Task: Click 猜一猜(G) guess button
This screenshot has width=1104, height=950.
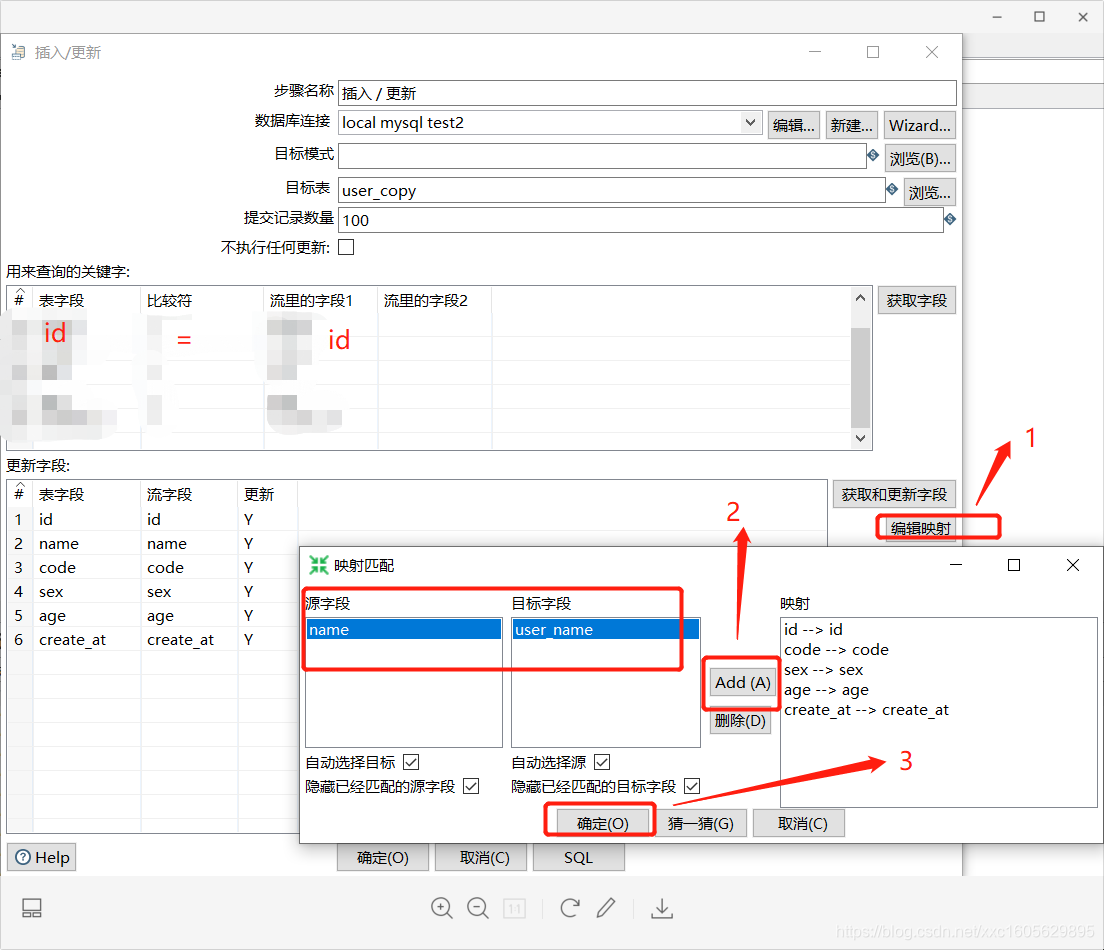Action: point(701,823)
